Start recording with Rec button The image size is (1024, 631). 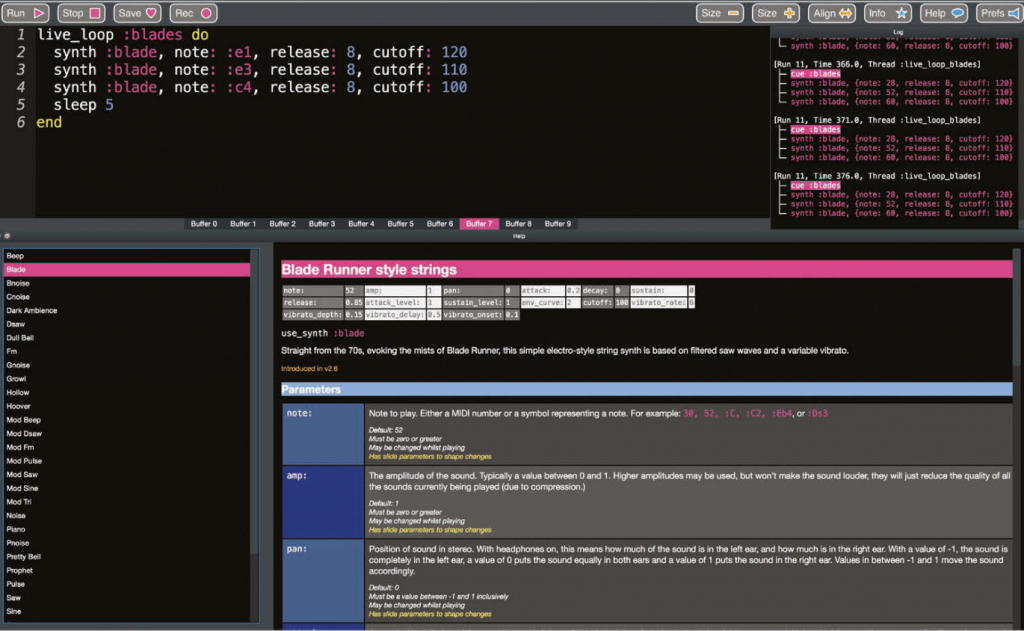pos(193,13)
